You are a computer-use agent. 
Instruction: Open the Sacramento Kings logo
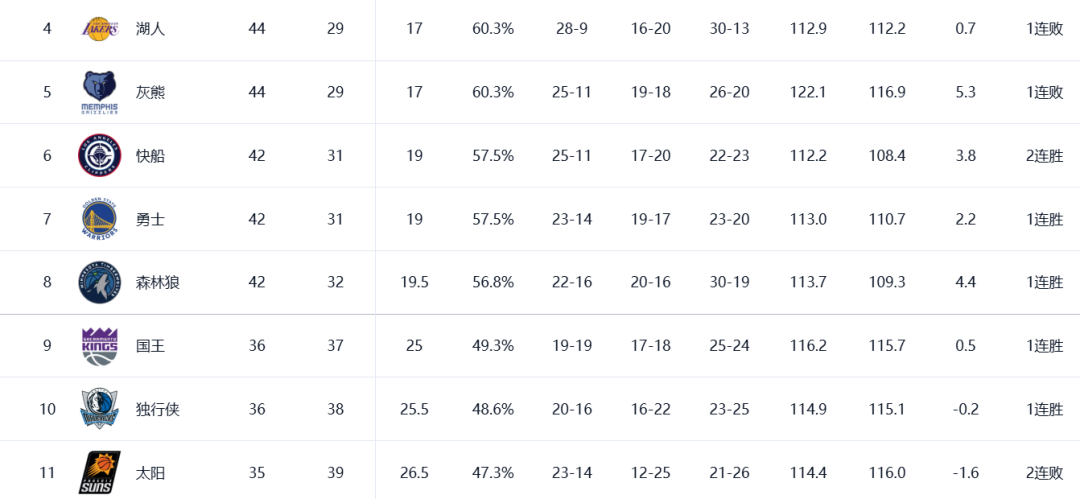coord(100,345)
